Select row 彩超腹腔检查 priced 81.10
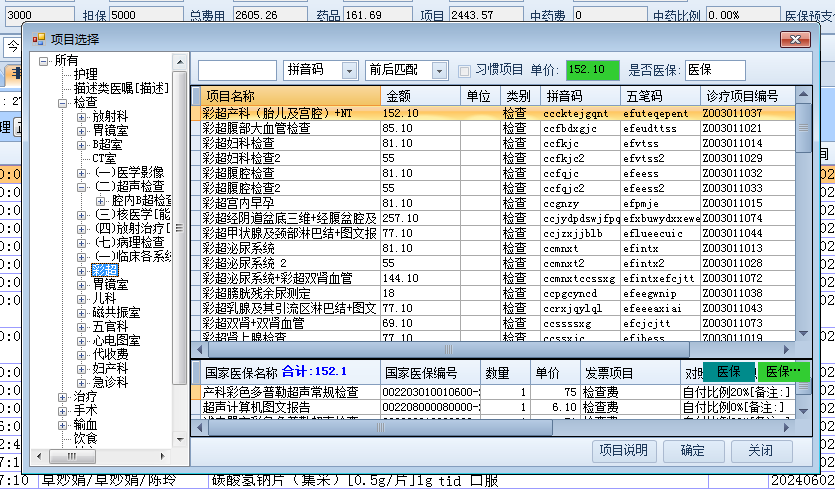The image size is (835, 503). click(x=493, y=173)
